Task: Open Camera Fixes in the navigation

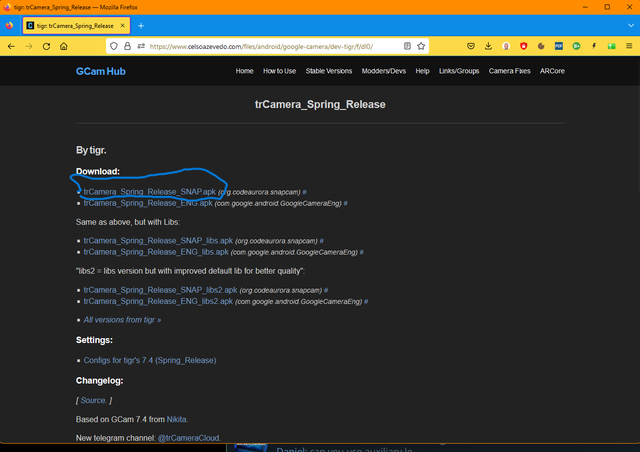Action: tap(509, 71)
